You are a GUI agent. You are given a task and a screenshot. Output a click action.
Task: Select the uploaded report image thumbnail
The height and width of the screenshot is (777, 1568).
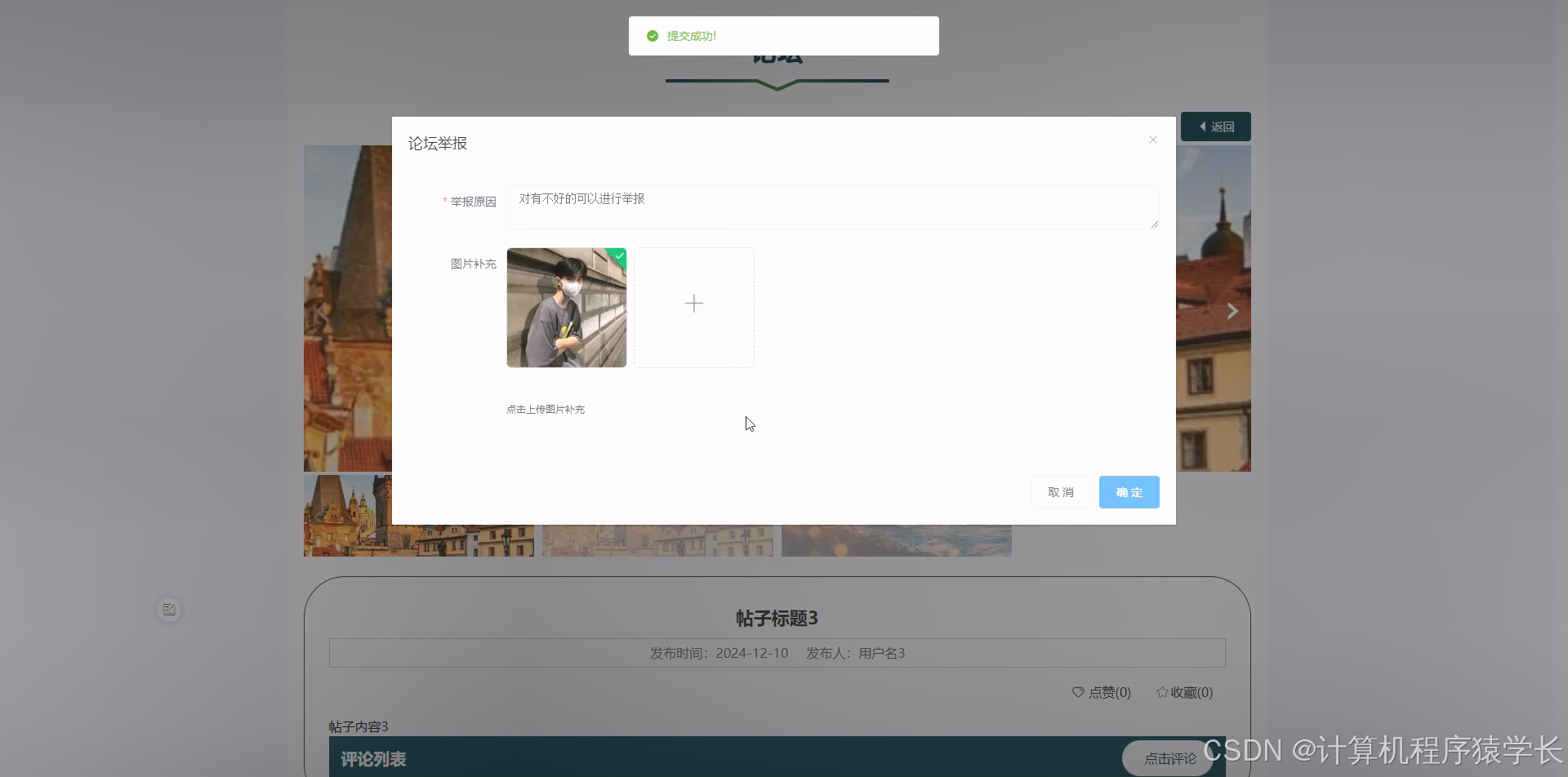coord(566,307)
